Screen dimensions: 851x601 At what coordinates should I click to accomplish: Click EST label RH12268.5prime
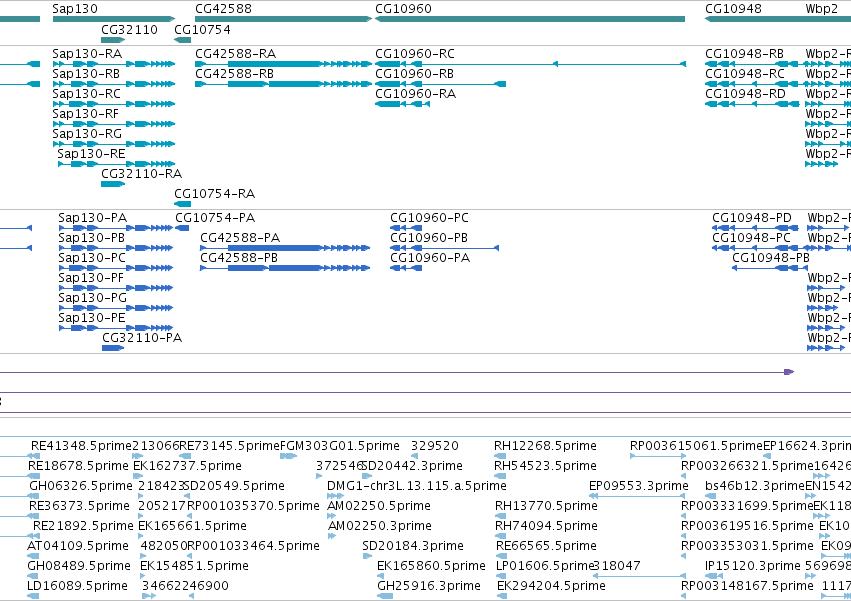point(545,446)
